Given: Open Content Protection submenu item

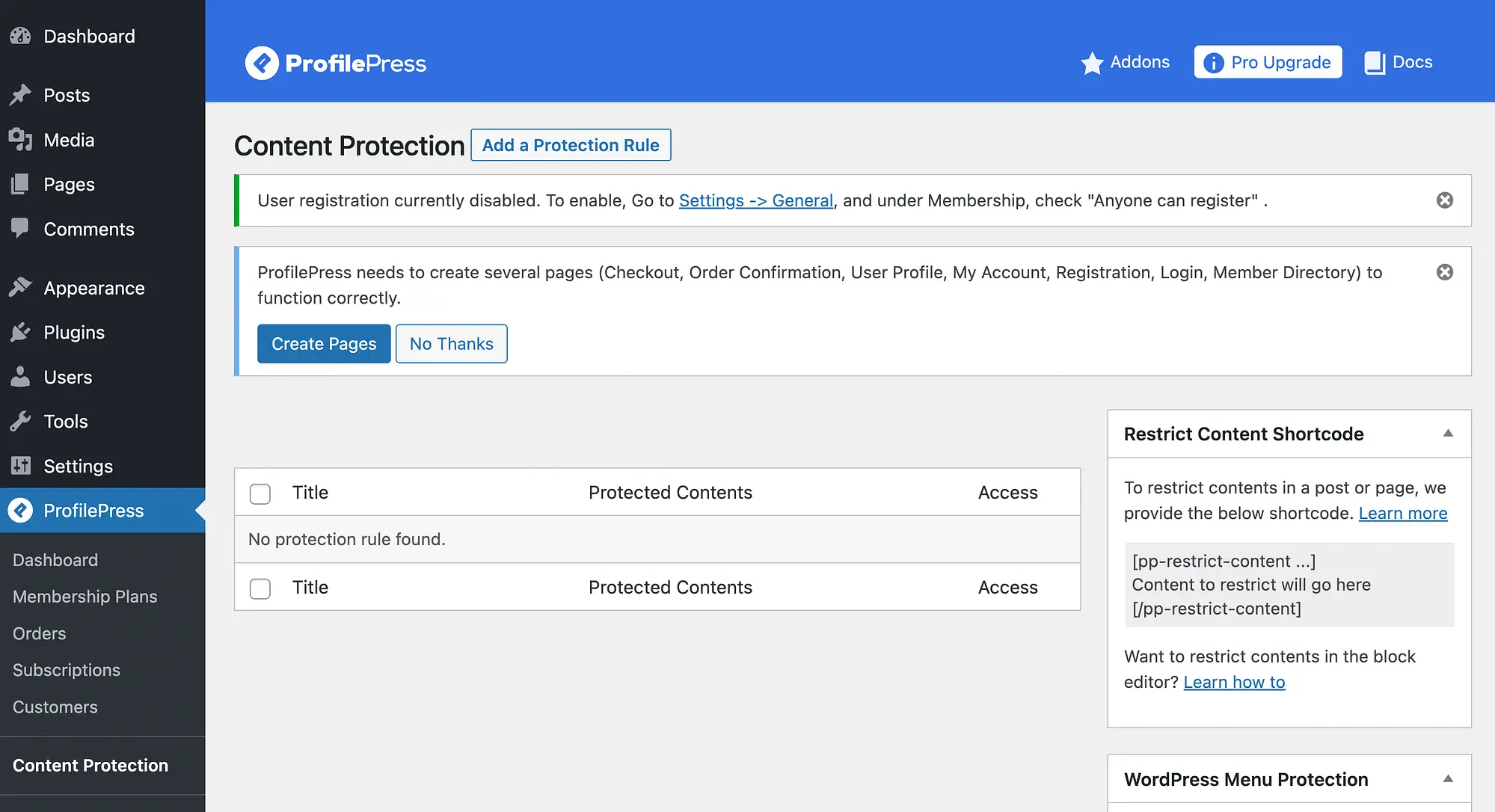Looking at the screenshot, I should tap(90, 764).
